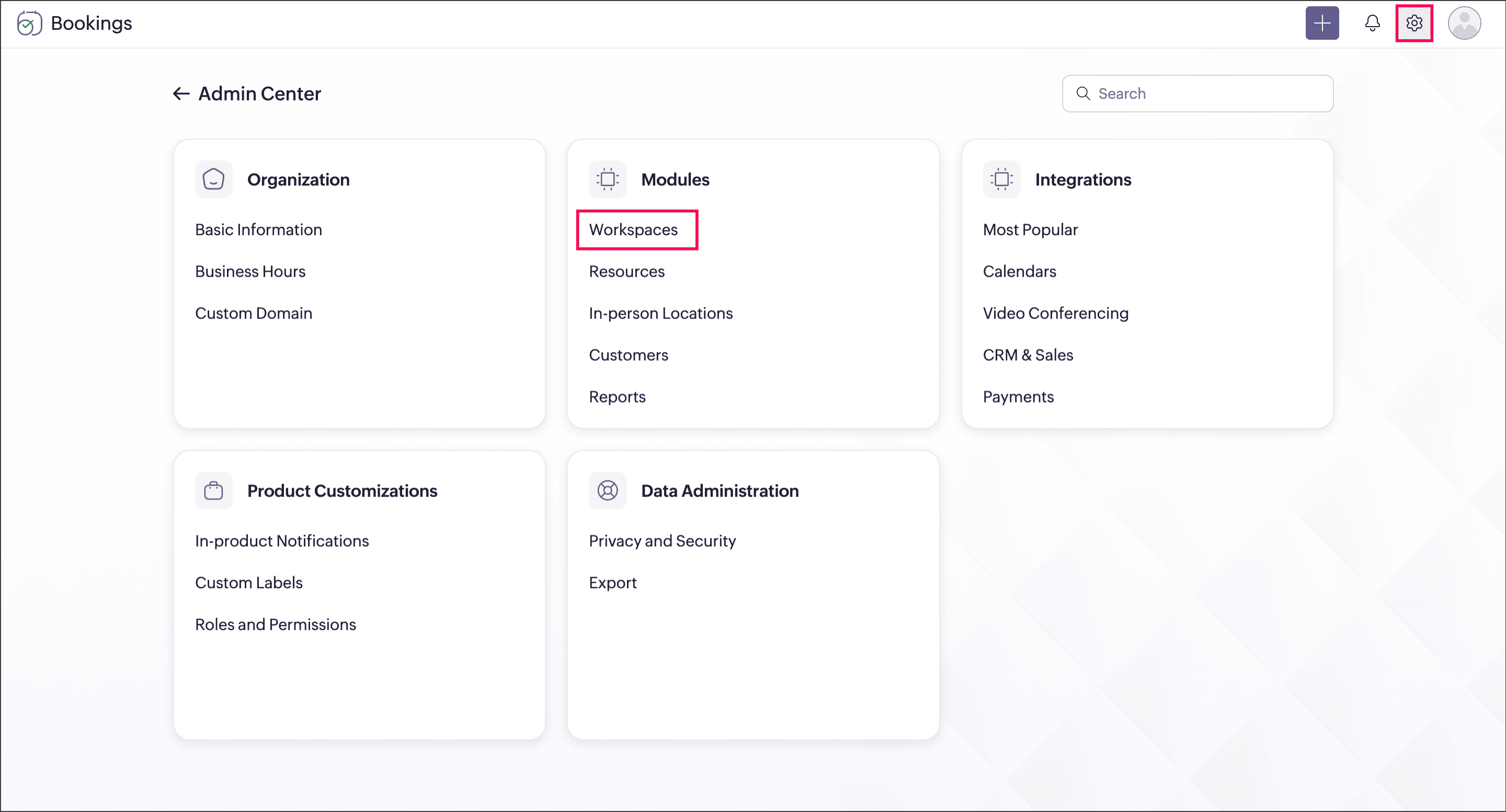Select Privacy and Security
Viewport: 1506px width, 812px height.
point(662,541)
